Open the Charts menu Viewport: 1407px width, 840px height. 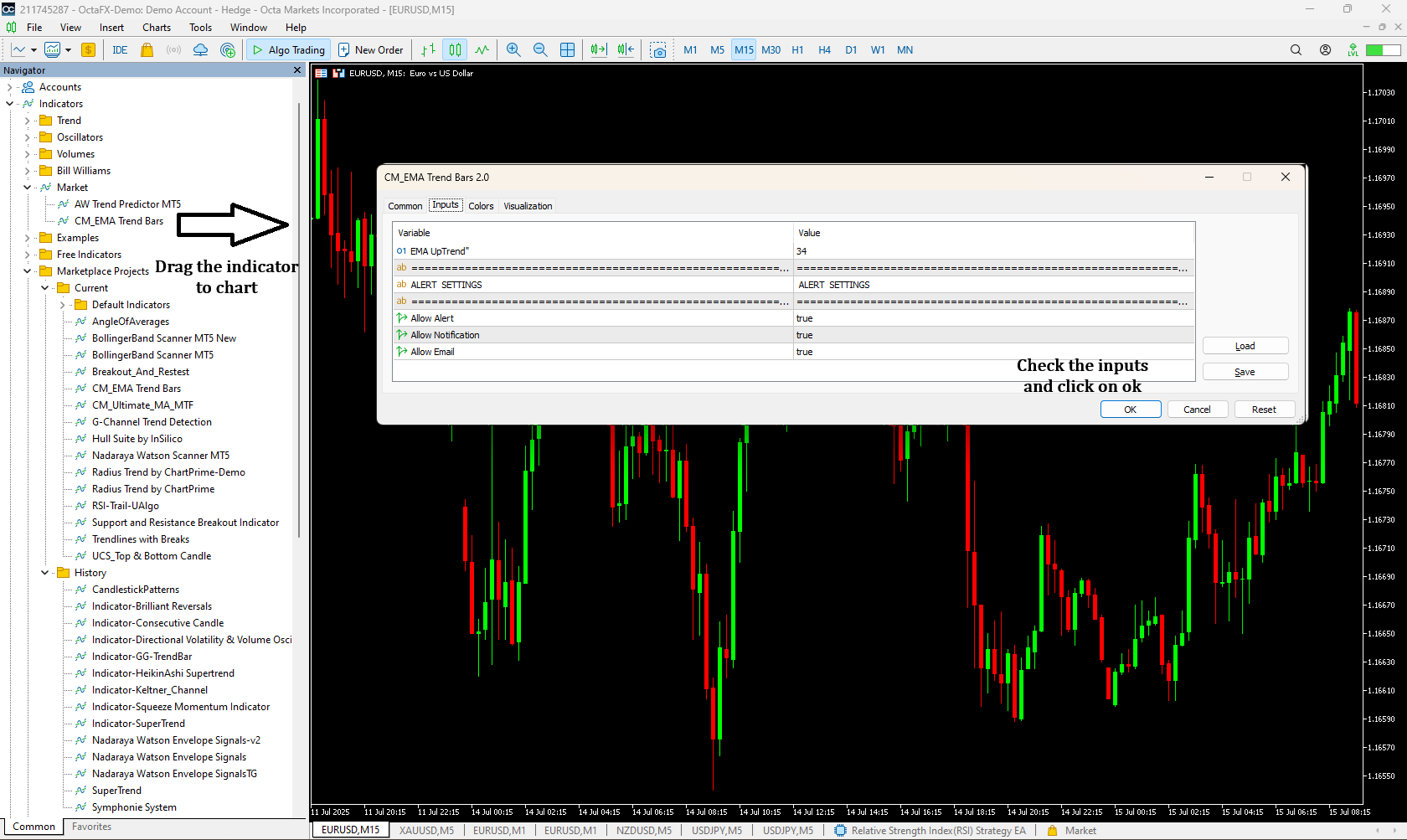click(157, 28)
